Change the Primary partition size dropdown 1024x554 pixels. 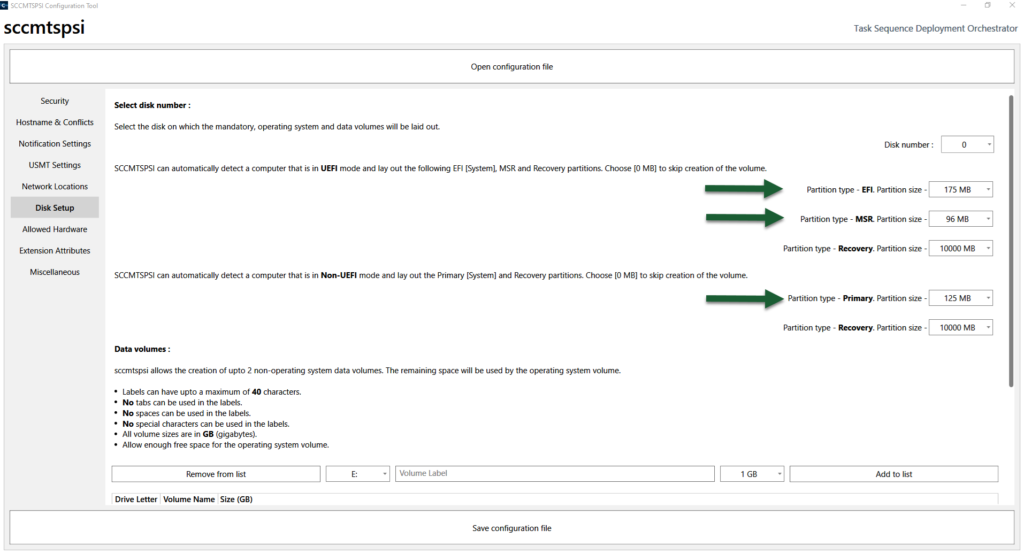[x=961, y=298]
